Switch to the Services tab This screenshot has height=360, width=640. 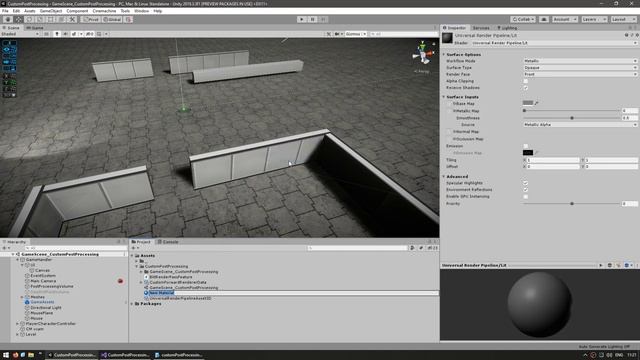pyautogui.click(x=481, y=28)
